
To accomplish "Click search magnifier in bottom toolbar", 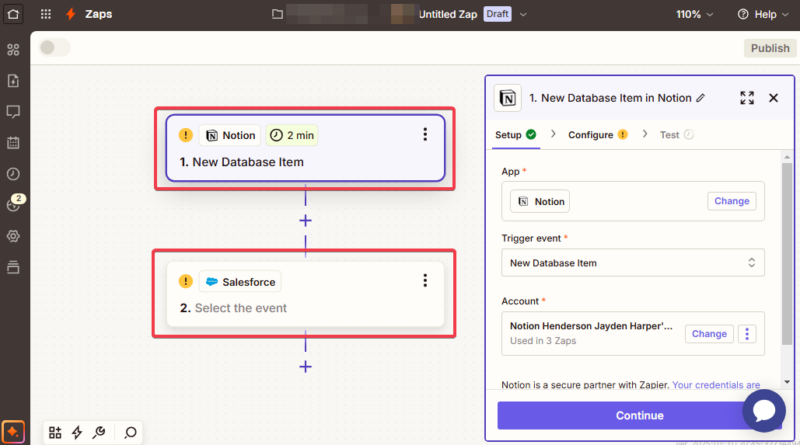I will point(131,433).
